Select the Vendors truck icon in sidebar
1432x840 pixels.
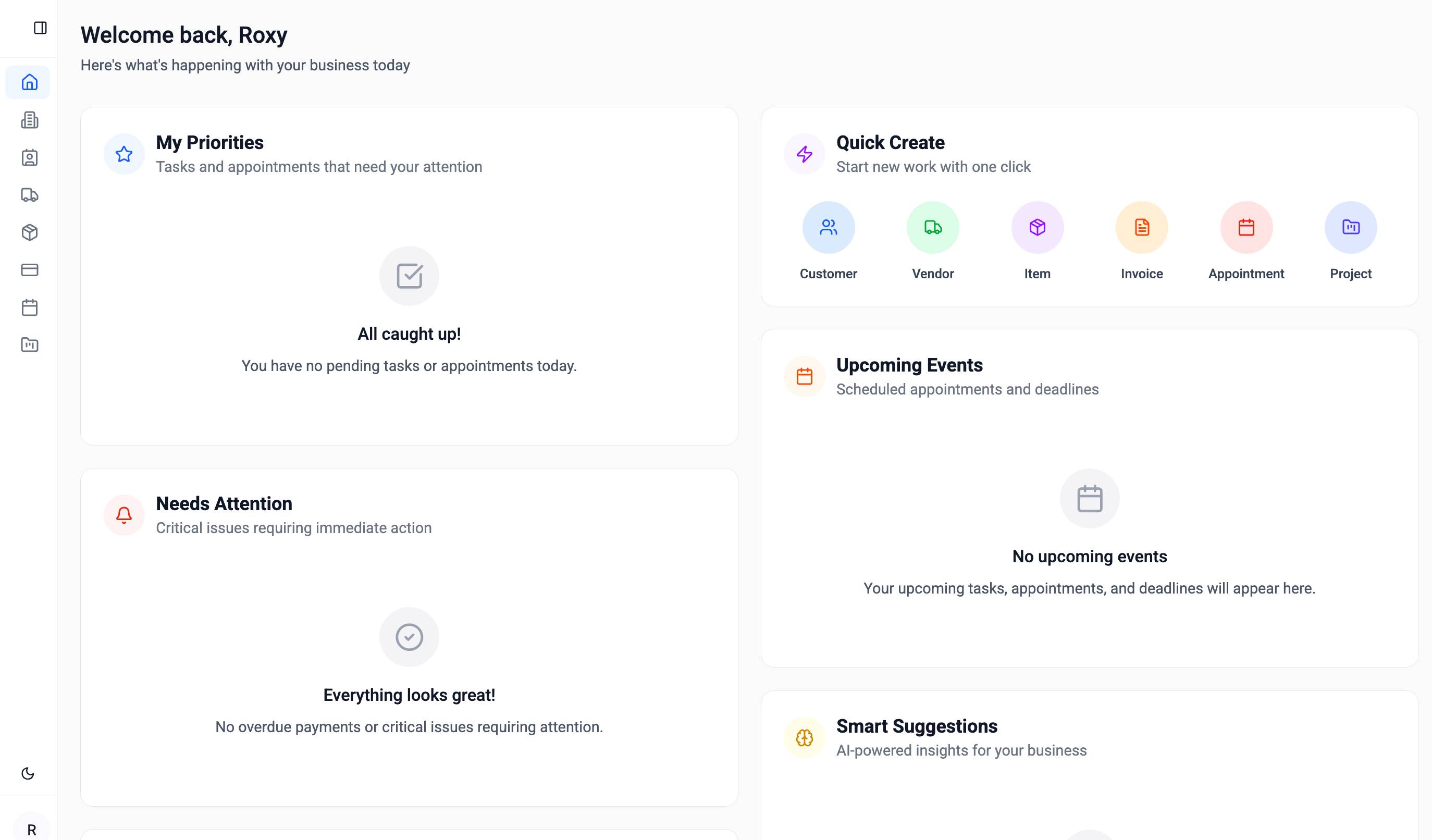[29, 195]
